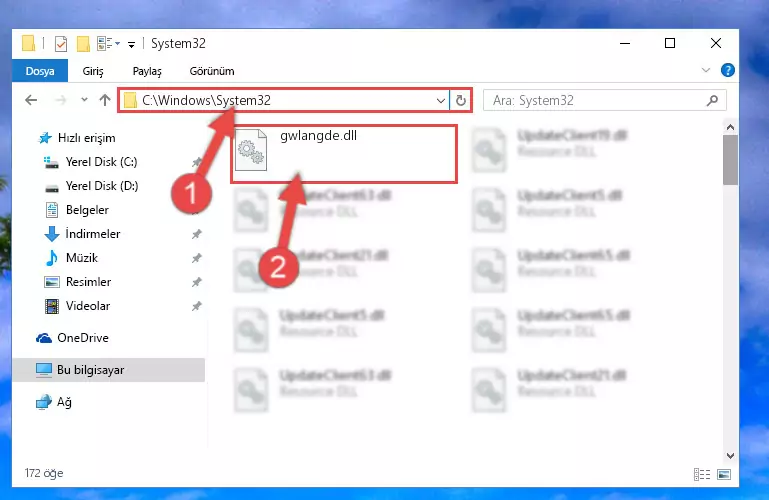The width and height of the screenshot is (769, 500).
Task: Click pin icon next to Videolar
Action: pyautogui.click(x=197, y=306)
